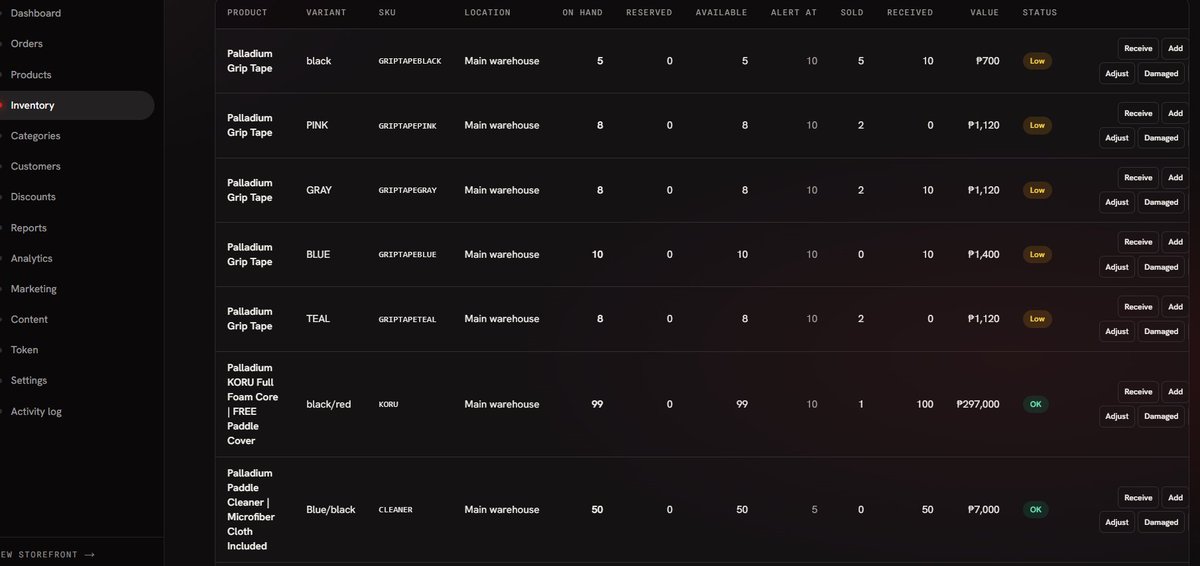Mark Damaged for CLEANER row
The height and width of the screenshot is (566, 1200).
click(x=1161, y=522)
